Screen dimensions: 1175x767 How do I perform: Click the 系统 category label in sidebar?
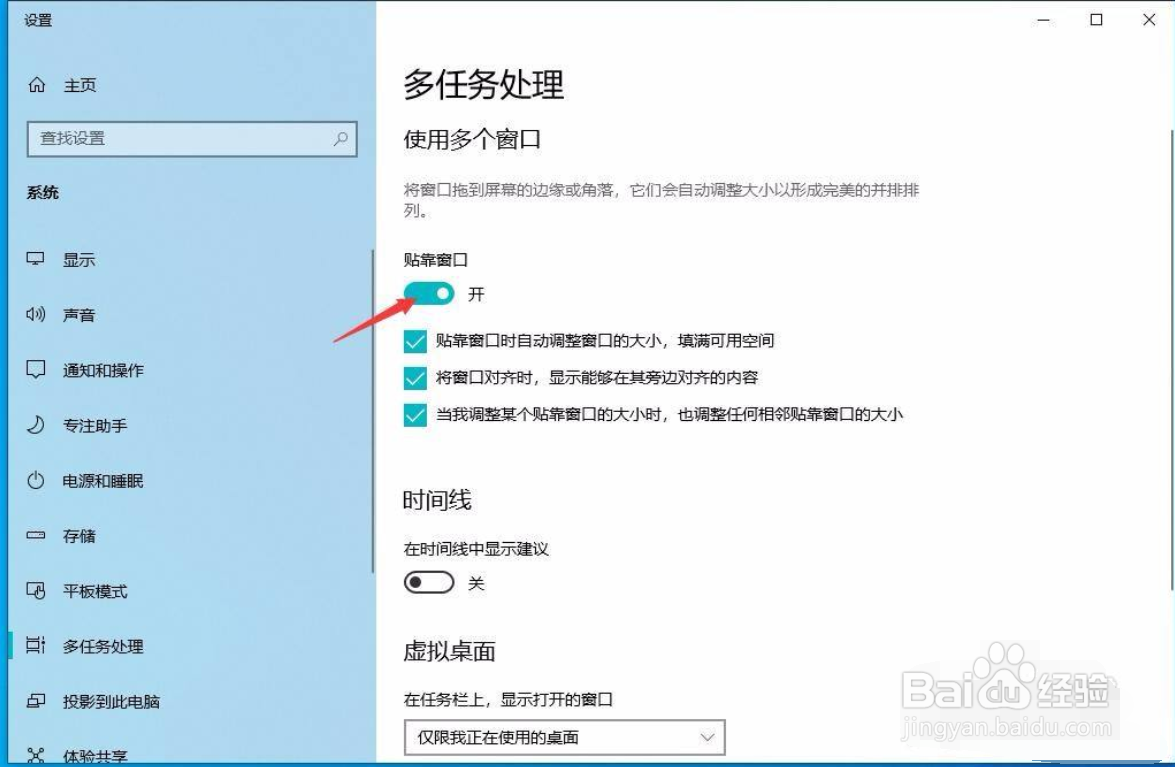pos(43,193)
